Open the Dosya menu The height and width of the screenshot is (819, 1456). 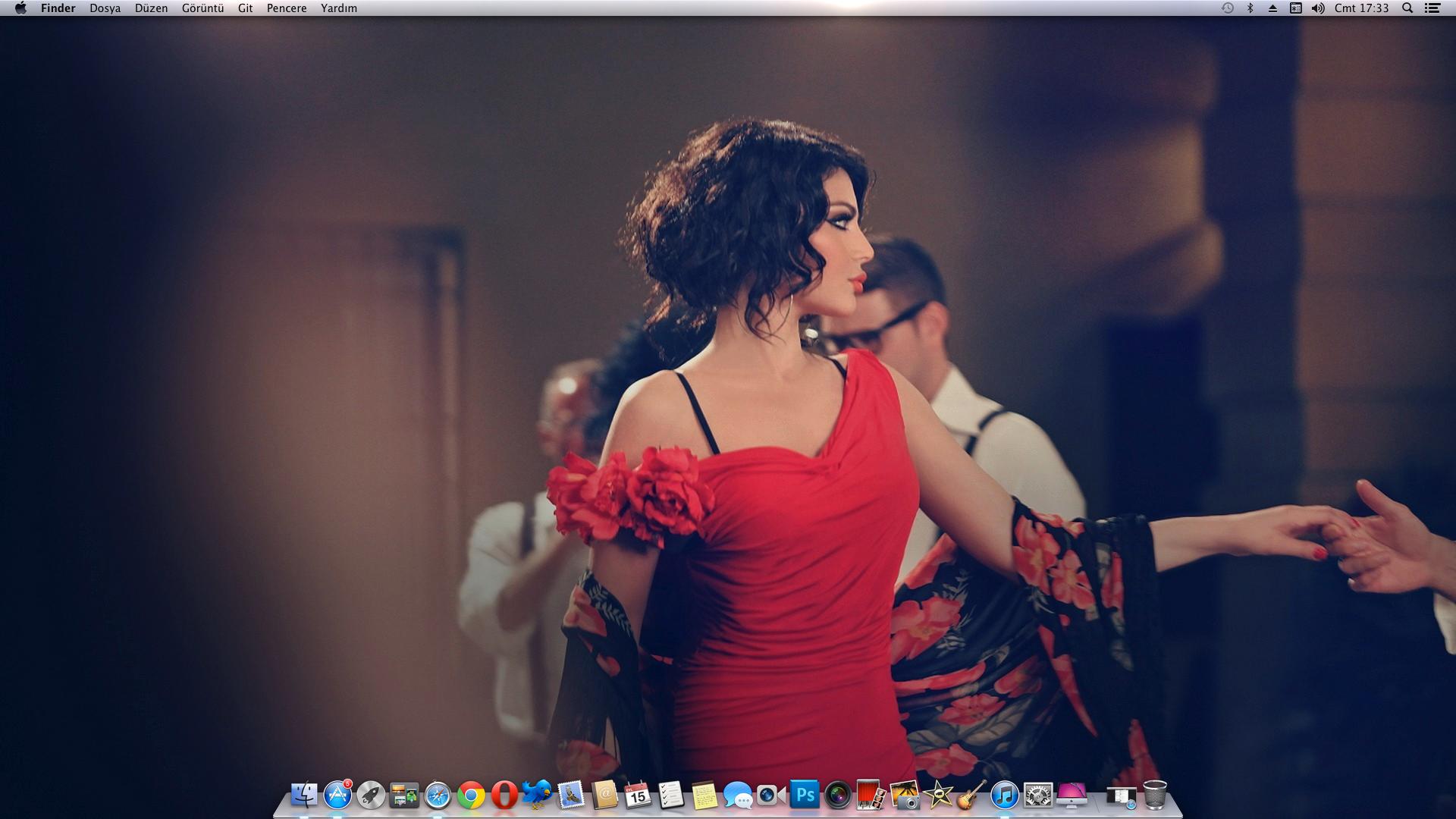(x=105, y=8)
